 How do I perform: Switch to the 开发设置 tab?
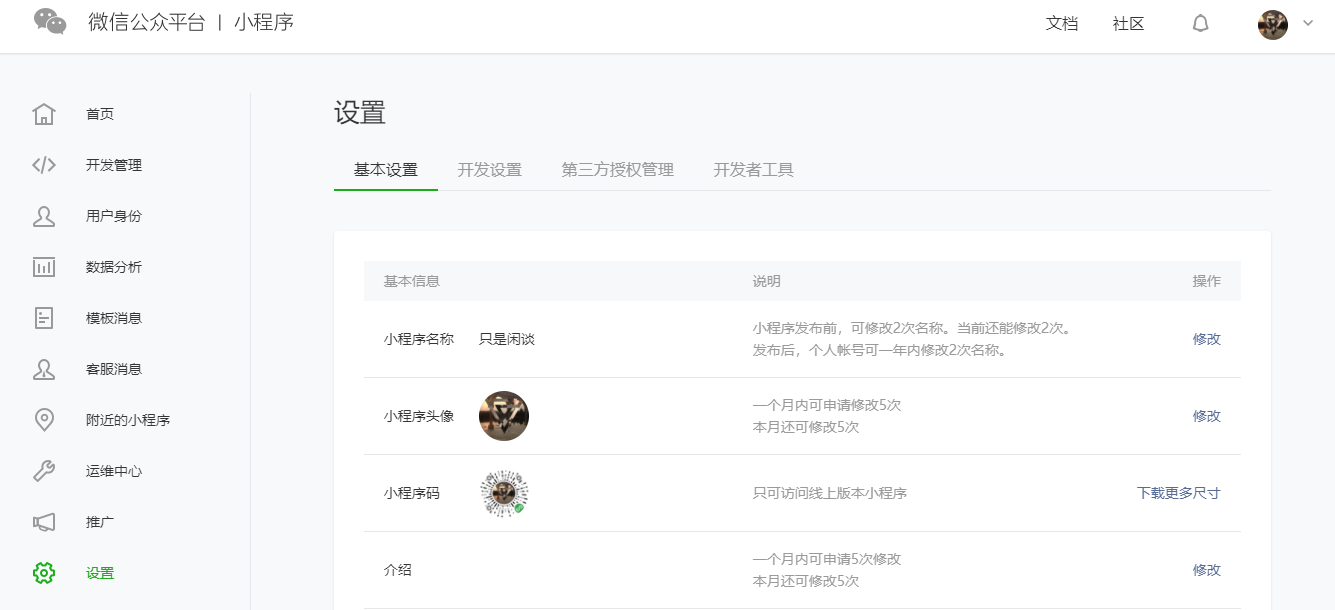point(489,170)
